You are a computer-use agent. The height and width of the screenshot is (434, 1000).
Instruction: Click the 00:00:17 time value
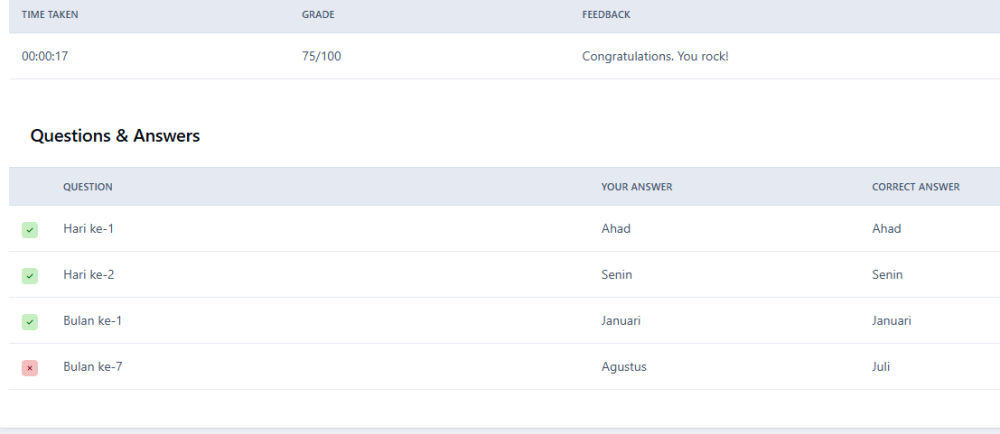(45, 56)
